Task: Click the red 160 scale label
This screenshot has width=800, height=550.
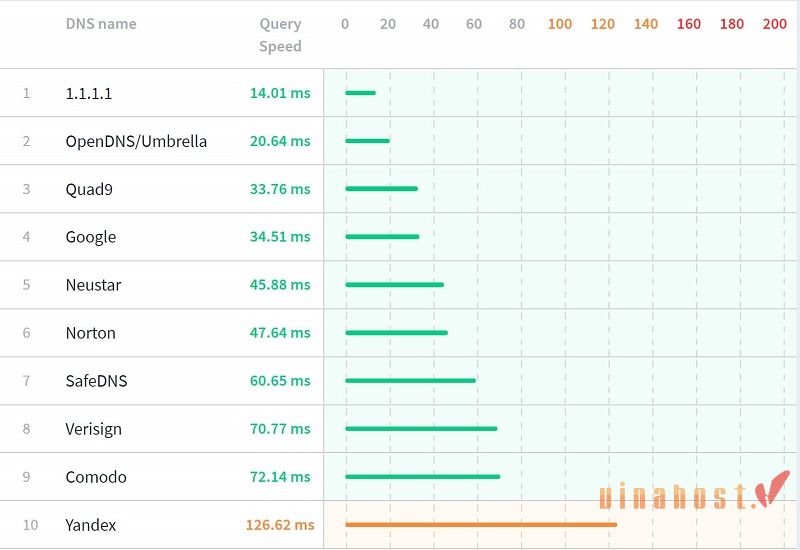Action: coord(689,24)
